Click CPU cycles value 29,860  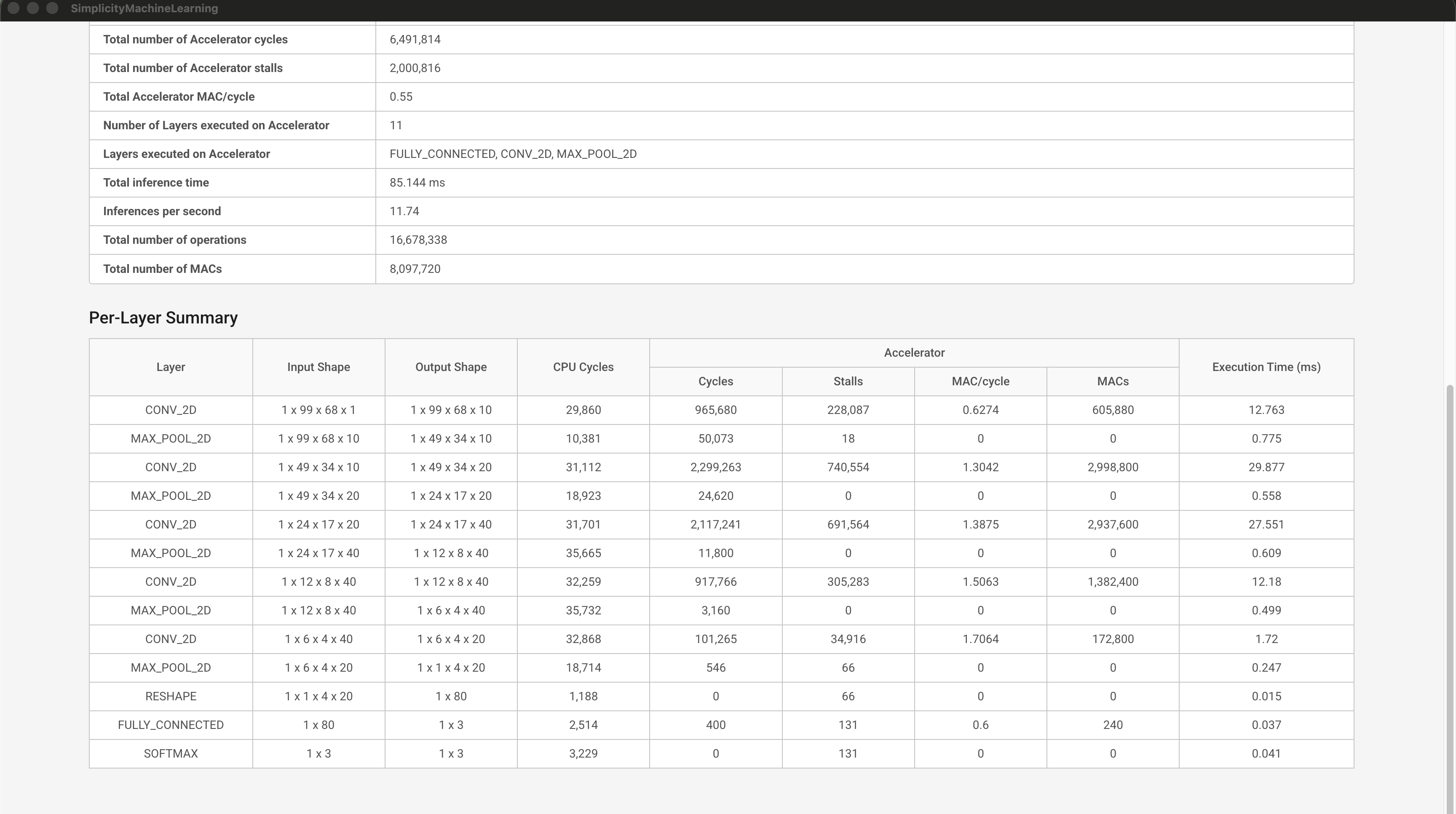(x=583, y=410)
